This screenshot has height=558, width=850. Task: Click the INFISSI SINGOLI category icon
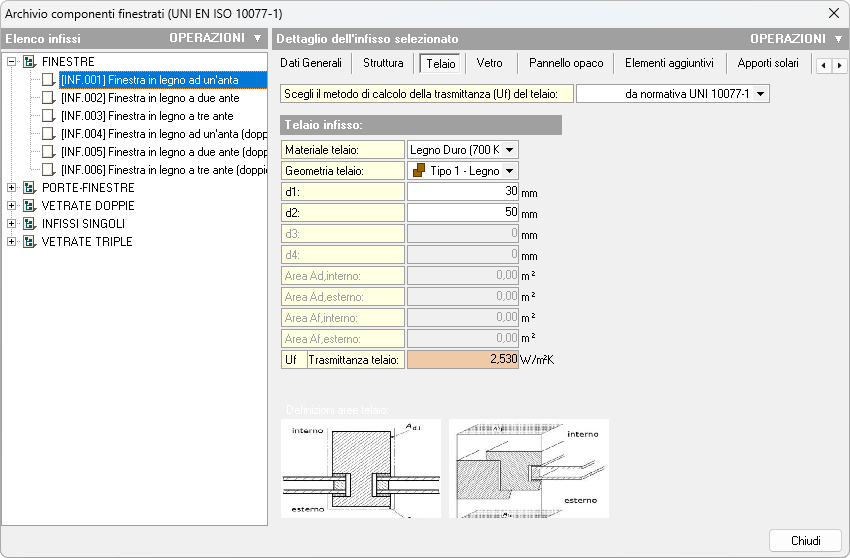click(x=29, y=224)
